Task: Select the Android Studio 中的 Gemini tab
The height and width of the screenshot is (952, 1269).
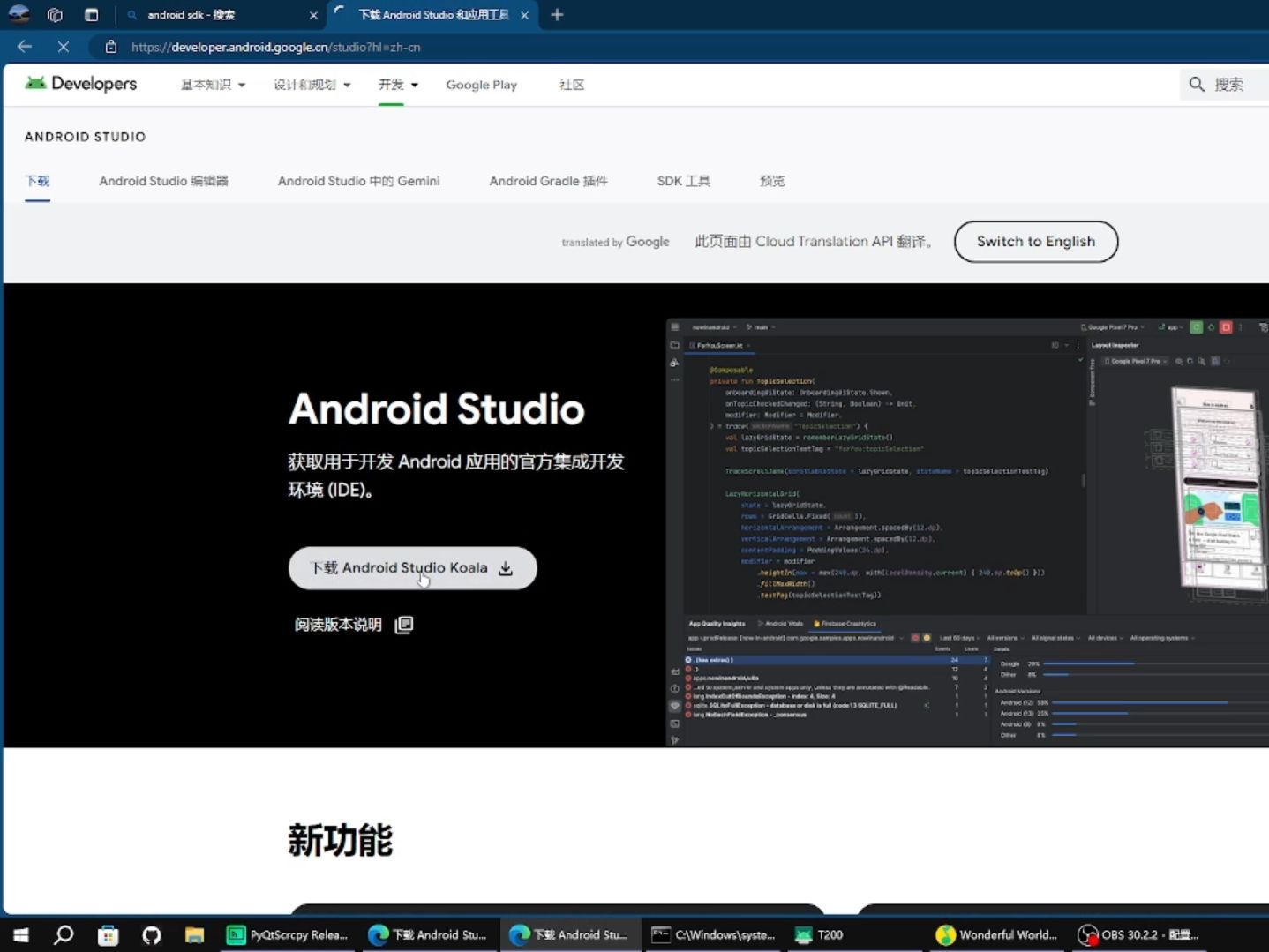Action: 358,181
